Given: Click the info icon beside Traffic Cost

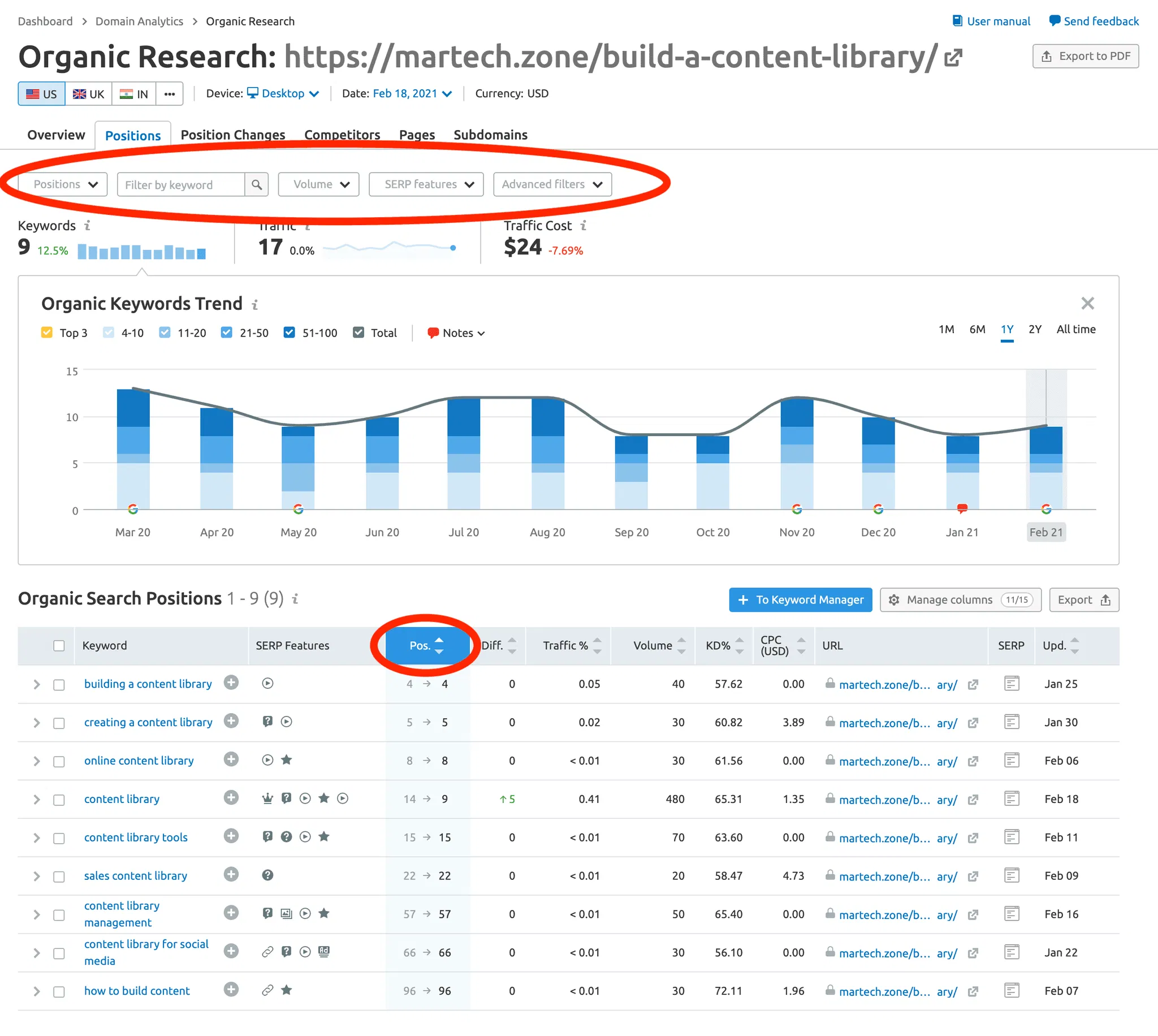Looking at the screenshot, I should [x=584, y=226].
